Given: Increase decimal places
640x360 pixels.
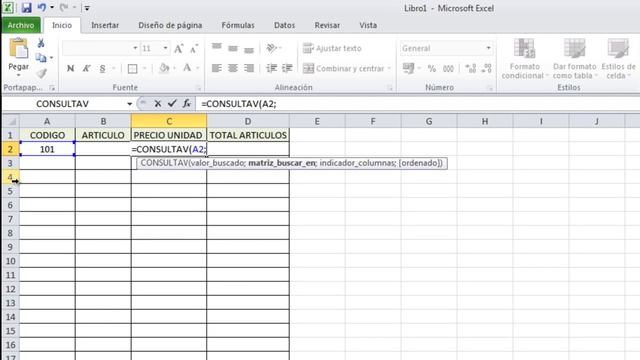Looking at the screenshot, I should tap(471, 68).
